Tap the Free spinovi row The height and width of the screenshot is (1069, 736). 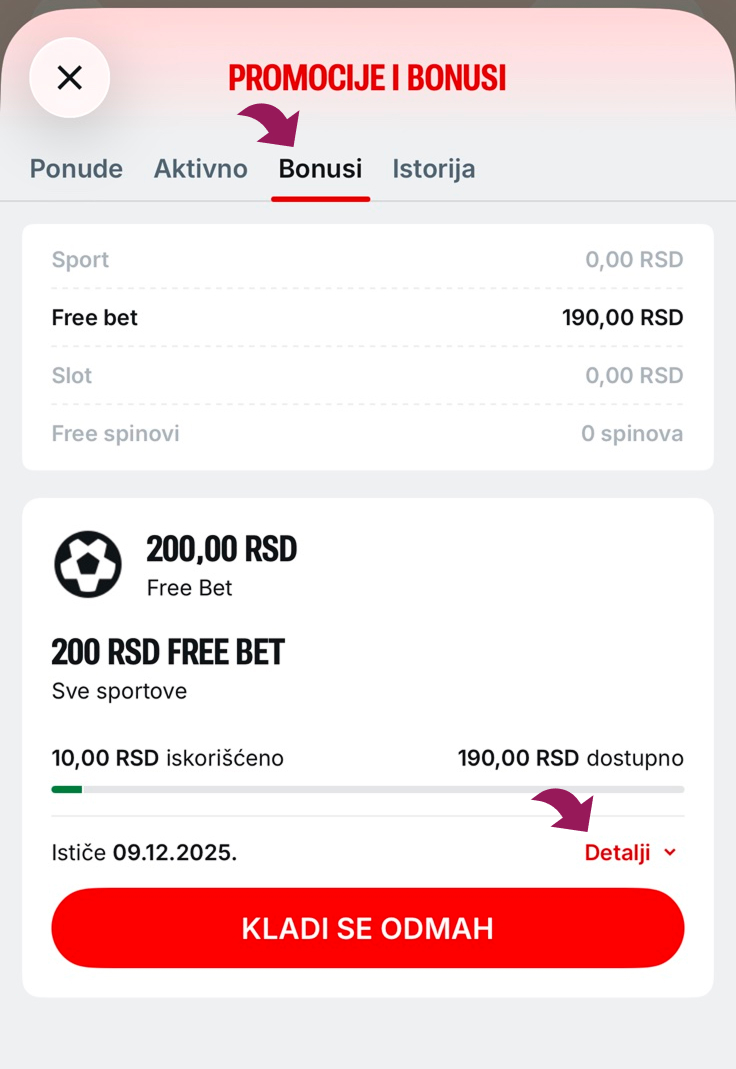click(x=367, y=434)
